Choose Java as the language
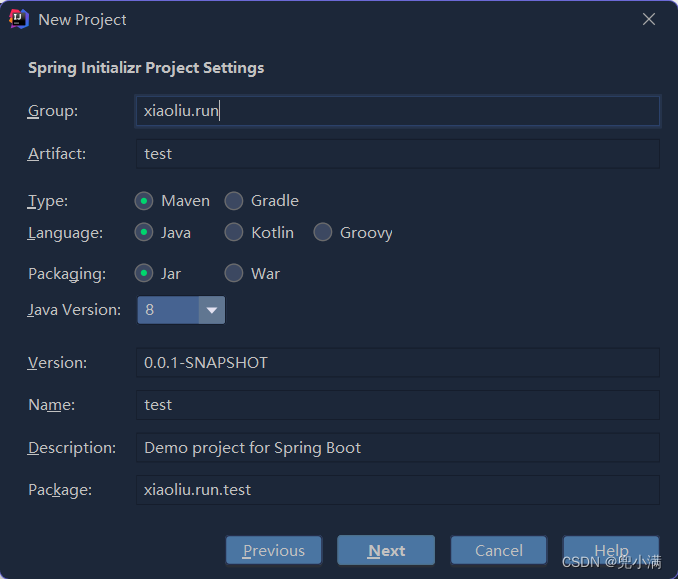This screenshot has width=678, height=579. pos(144,233)
